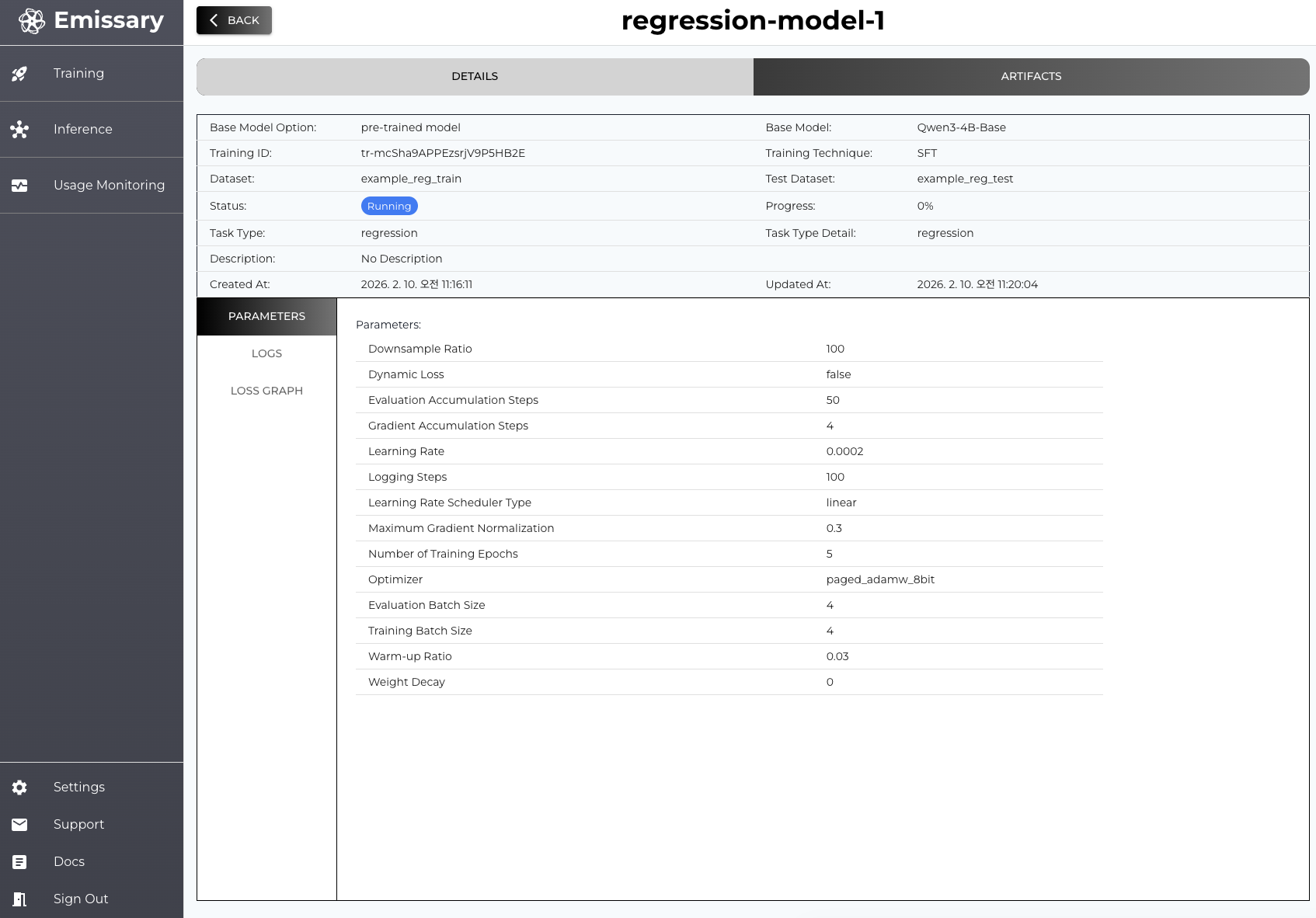Click the 0% Progress value

925,206
